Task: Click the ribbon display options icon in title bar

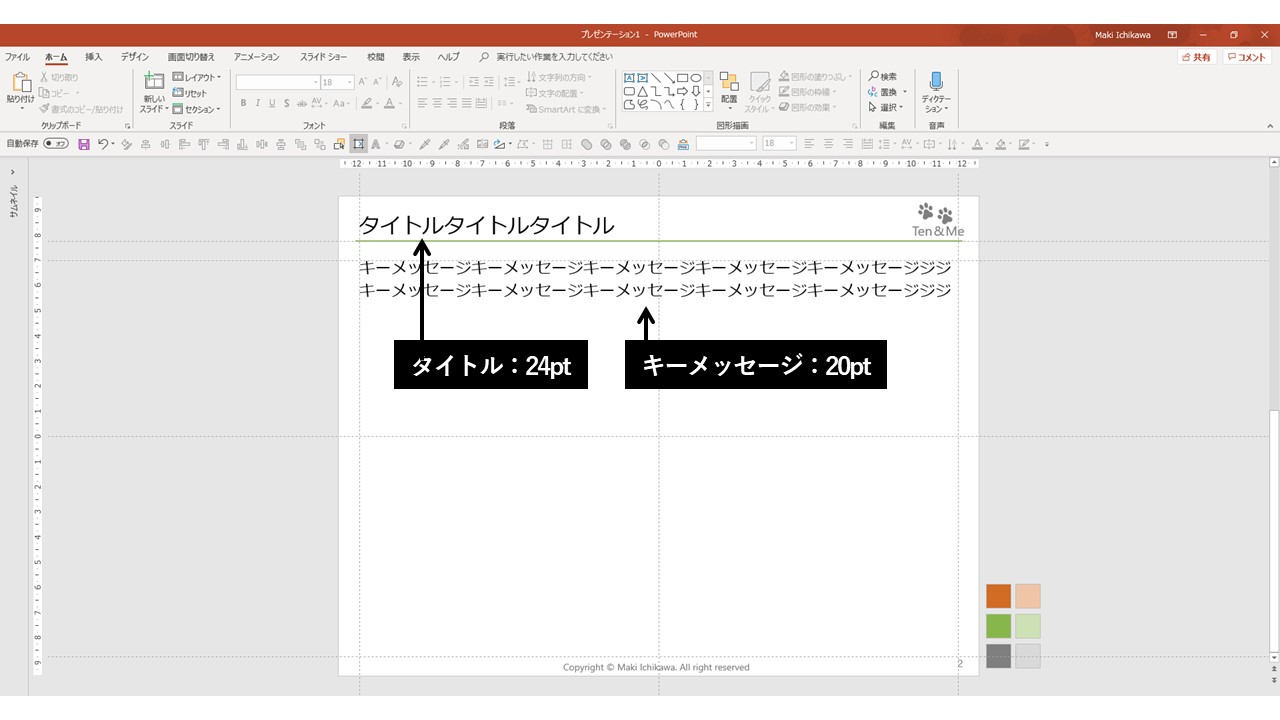Action: 1172,35
